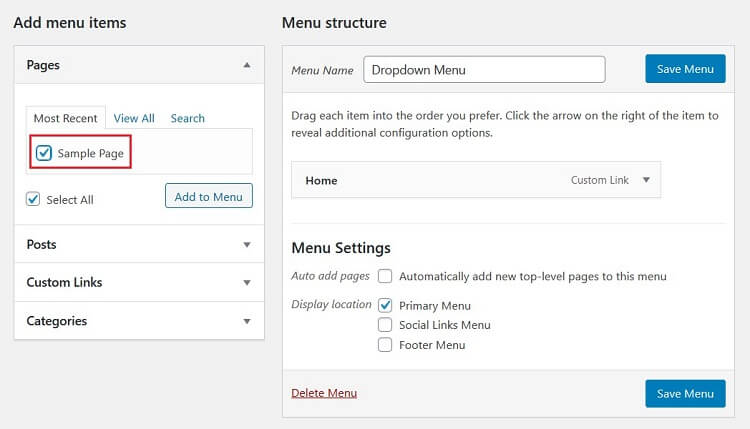Switch to the View All tab

[x=134, y=118]
